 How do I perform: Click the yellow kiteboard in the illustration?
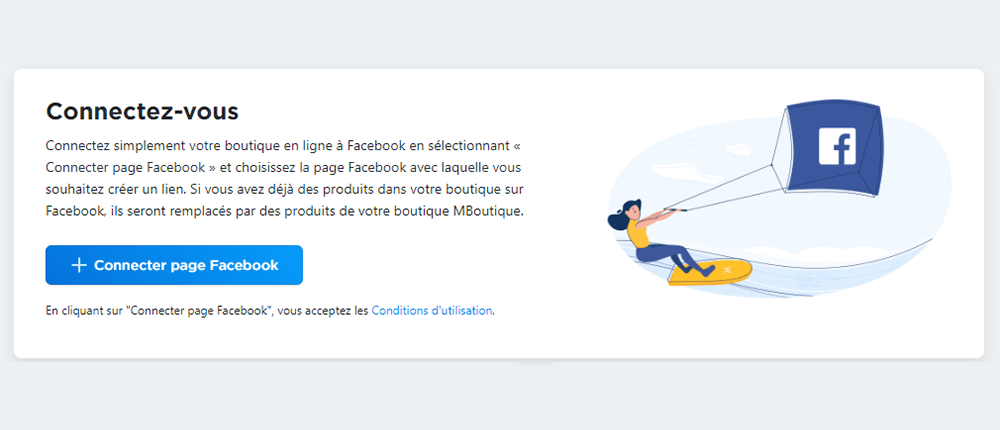(x=710, y=272)
